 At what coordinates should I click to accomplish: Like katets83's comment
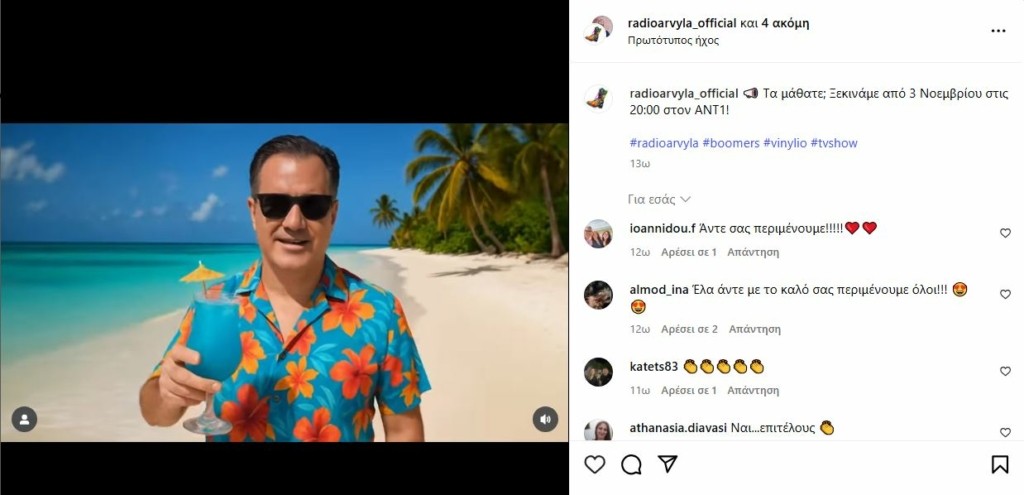1005,371
